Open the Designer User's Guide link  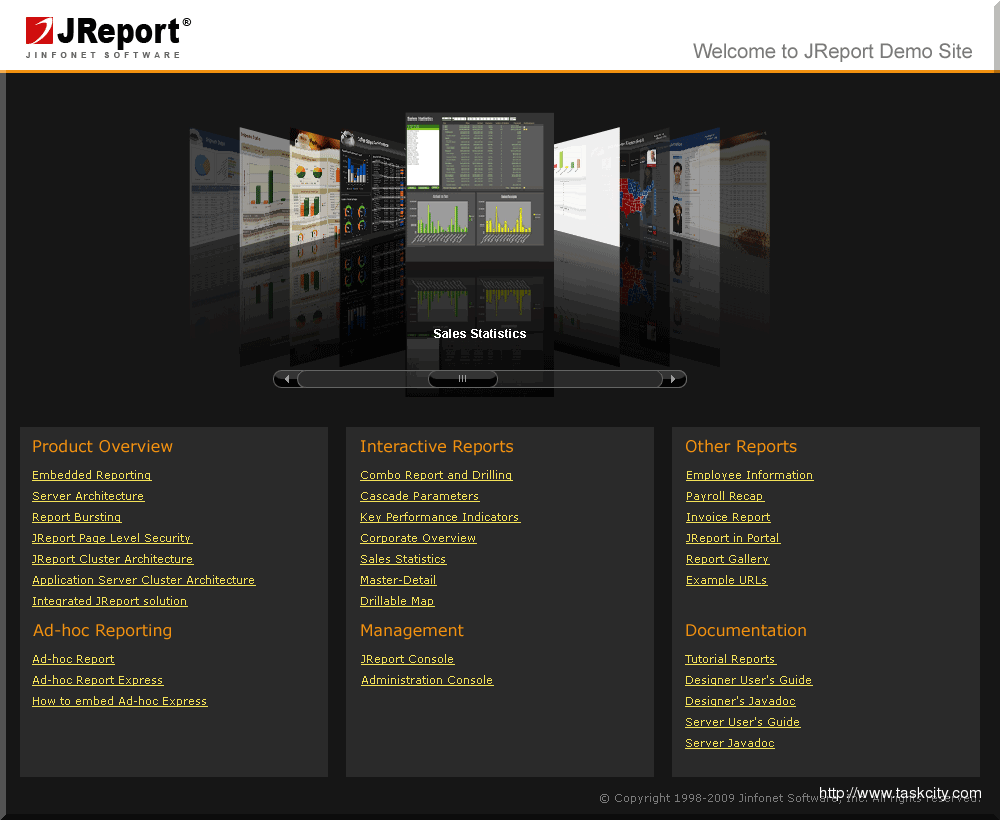pyautogui.click(x=749, y=680)
